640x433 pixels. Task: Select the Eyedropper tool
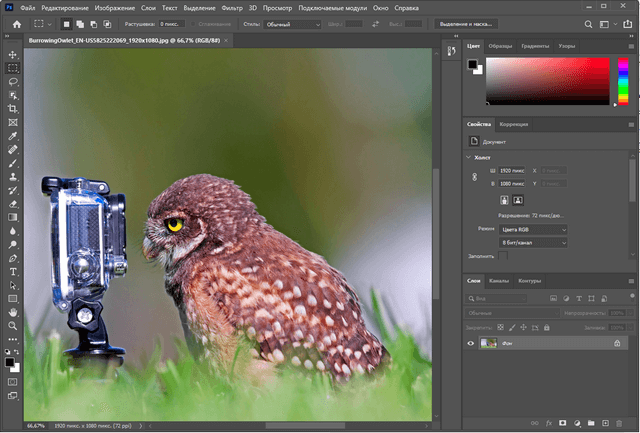[x=13, y=136]
